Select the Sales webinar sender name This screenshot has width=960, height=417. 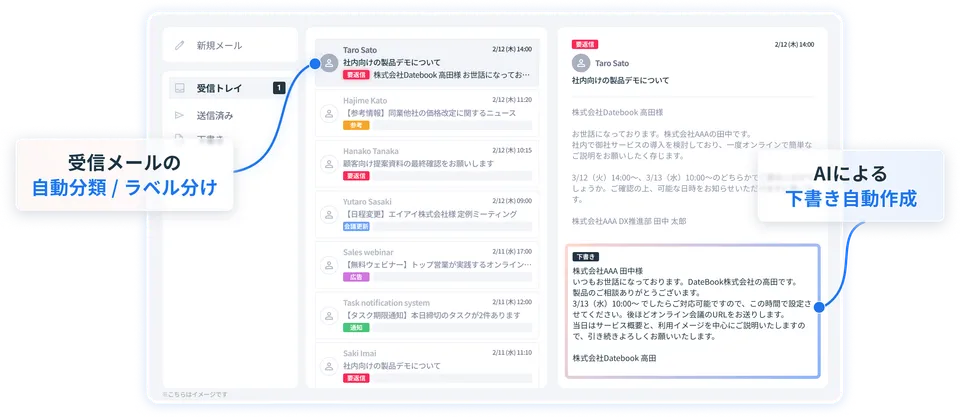368,252
